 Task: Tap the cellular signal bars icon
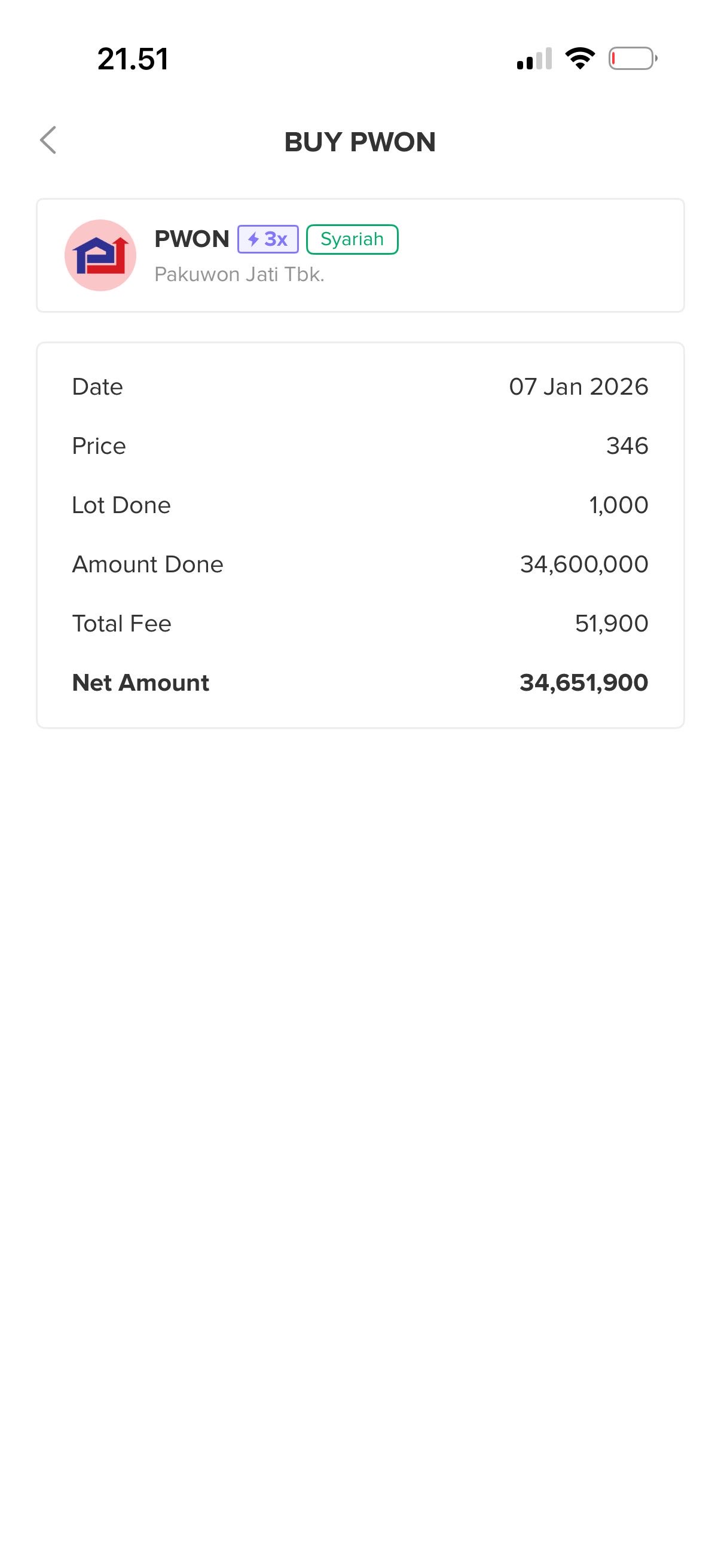[x=534, y=59]
